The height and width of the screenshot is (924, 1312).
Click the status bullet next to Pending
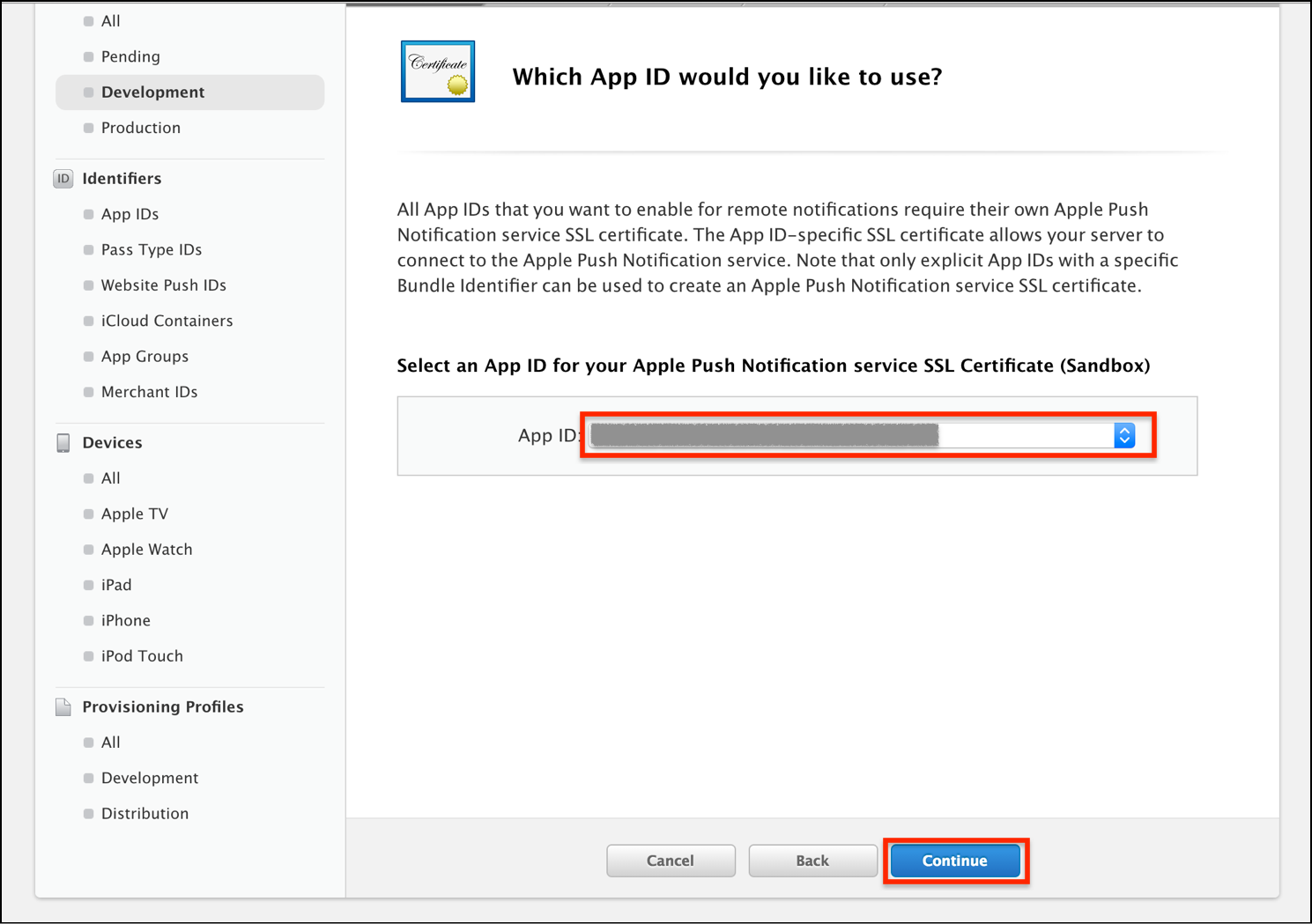click(x=88, y=55)
